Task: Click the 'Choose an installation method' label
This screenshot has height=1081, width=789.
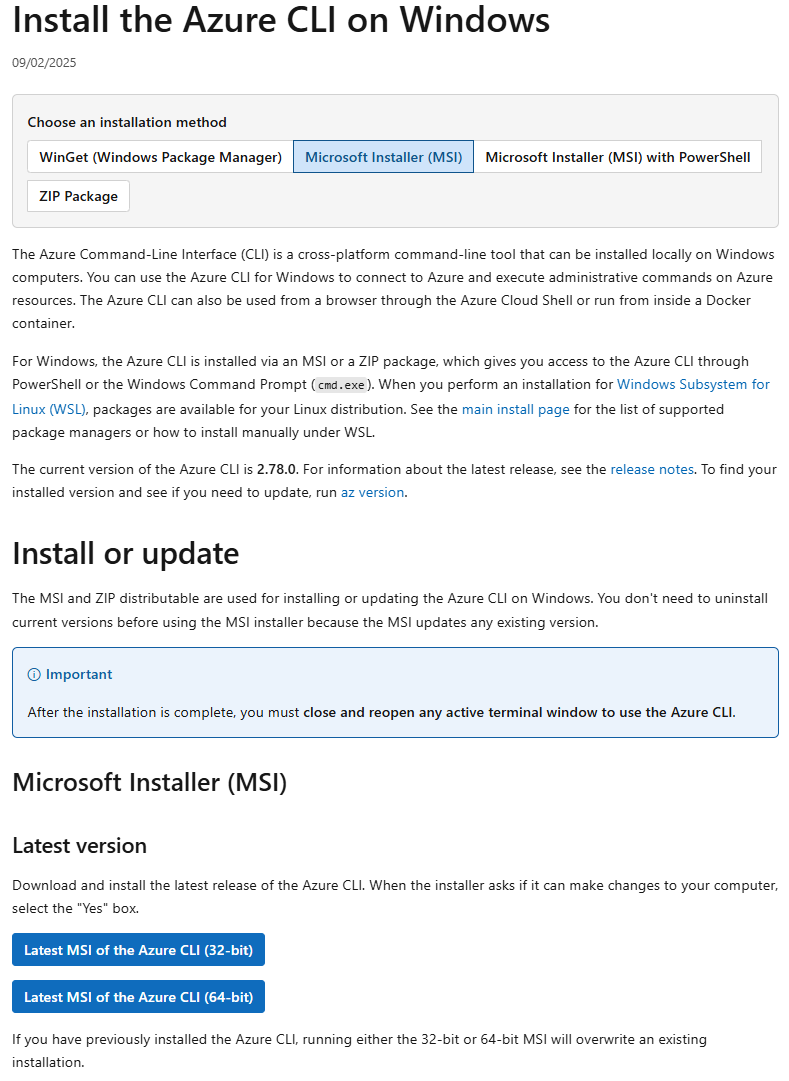Action: click(x=127, y=122)
